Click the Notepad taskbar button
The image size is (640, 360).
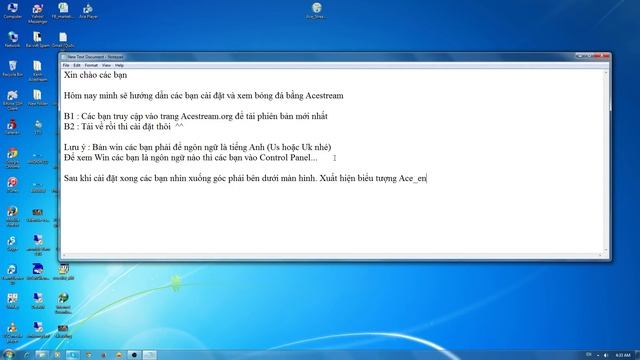pyautogui.click(x=149, y=355)
